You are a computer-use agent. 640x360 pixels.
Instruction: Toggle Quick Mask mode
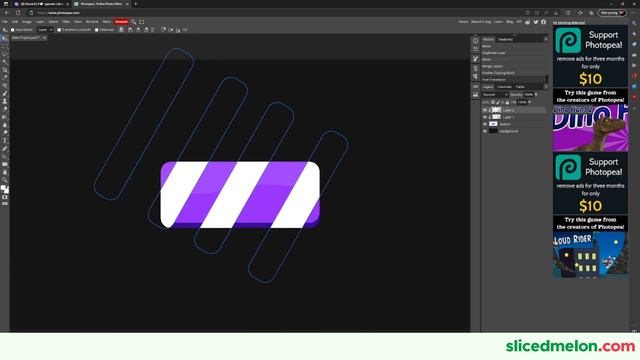click(x=4, y=197)
